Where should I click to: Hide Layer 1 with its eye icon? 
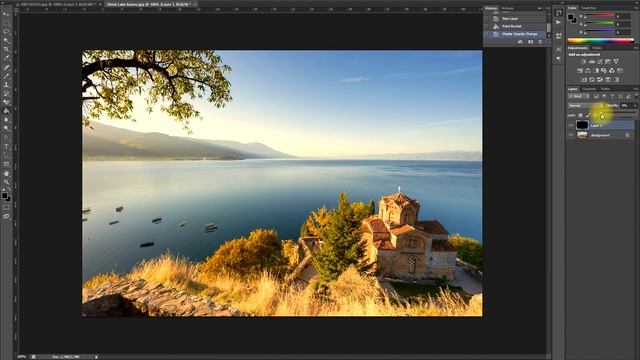tap(571, 125)
